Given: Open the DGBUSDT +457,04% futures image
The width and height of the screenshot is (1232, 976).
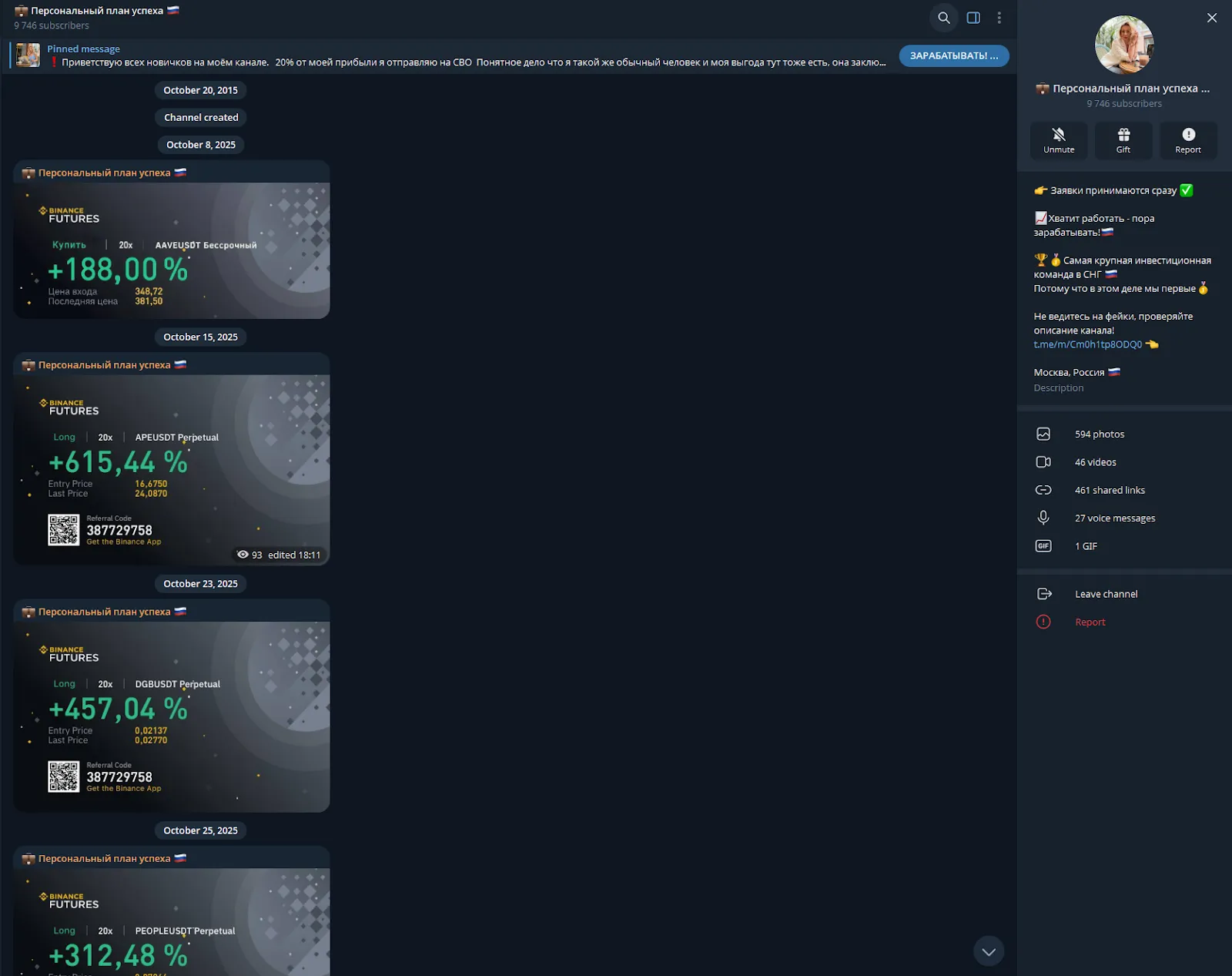Looking at the screenshot, I should [x=172, y=716].
